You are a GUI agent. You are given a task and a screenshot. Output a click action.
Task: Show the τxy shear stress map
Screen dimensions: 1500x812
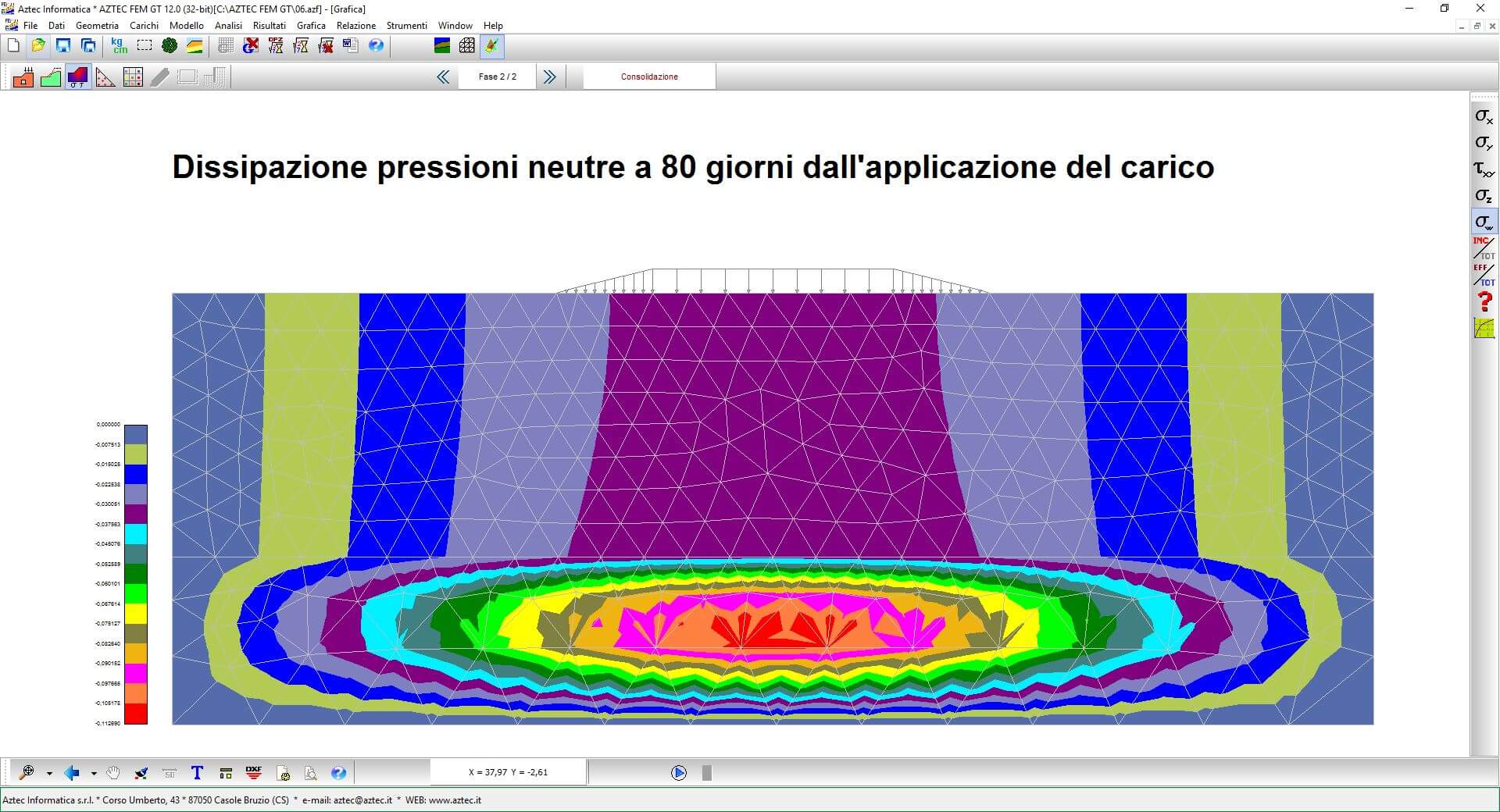pos(1483,169)
